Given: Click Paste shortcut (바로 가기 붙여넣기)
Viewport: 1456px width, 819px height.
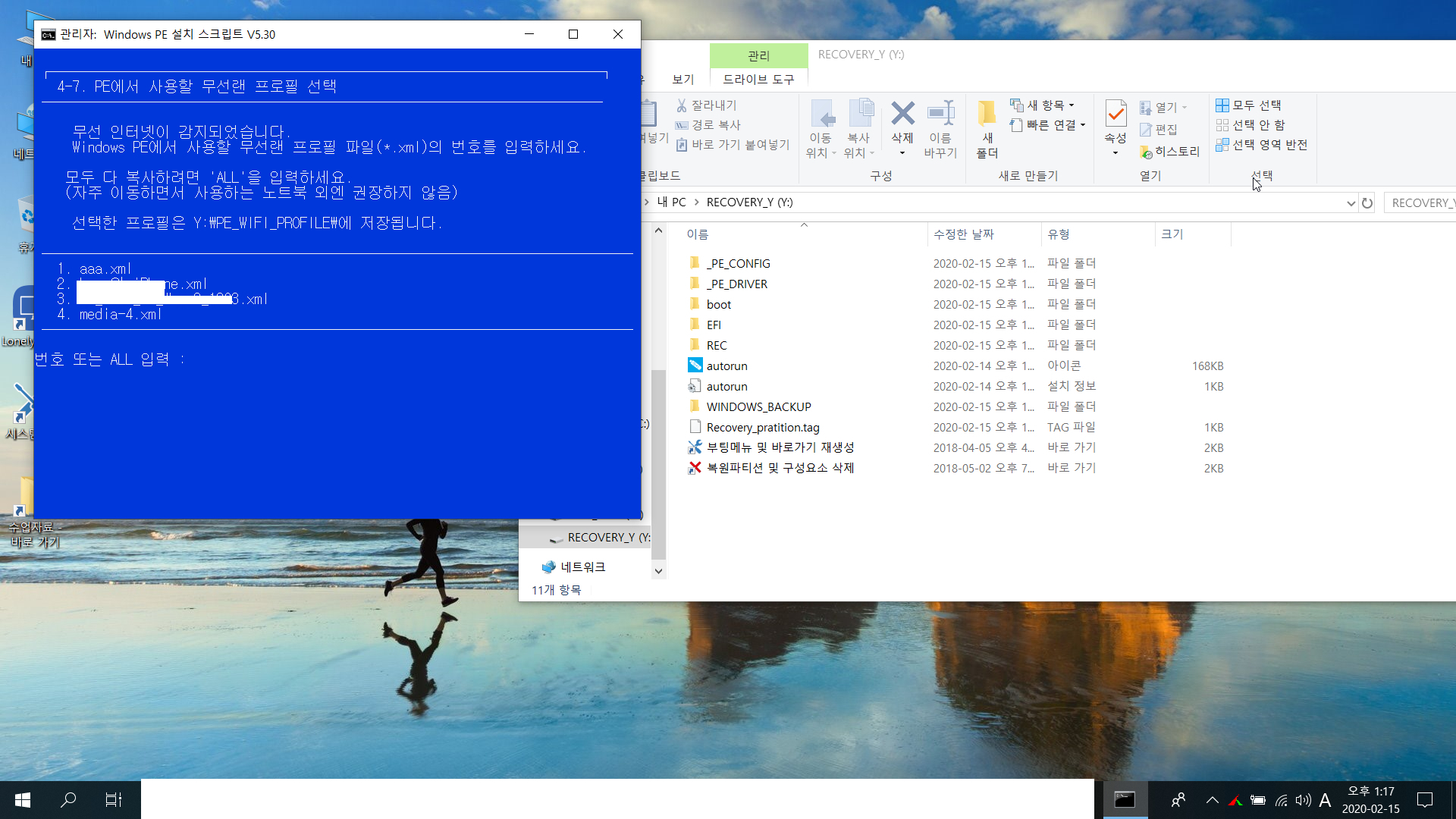Looking at the screenshot, I should (x=733, y=145).
